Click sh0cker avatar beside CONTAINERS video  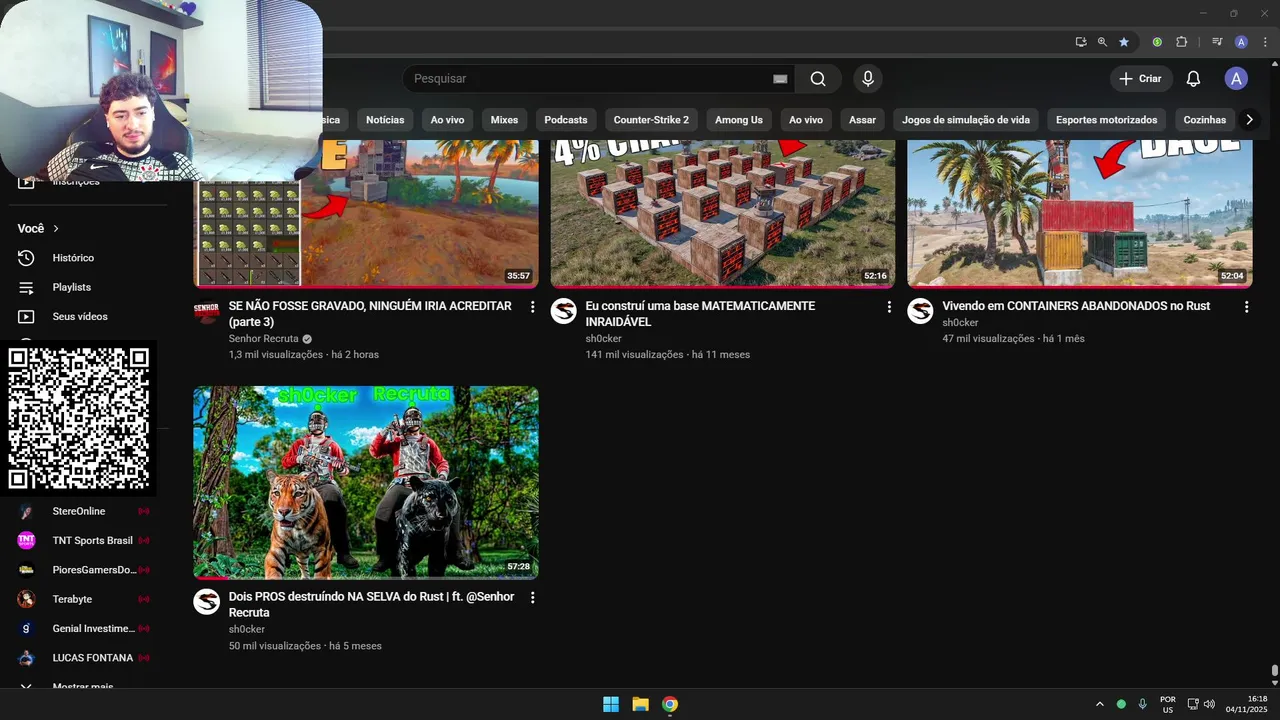coord(920,311)
